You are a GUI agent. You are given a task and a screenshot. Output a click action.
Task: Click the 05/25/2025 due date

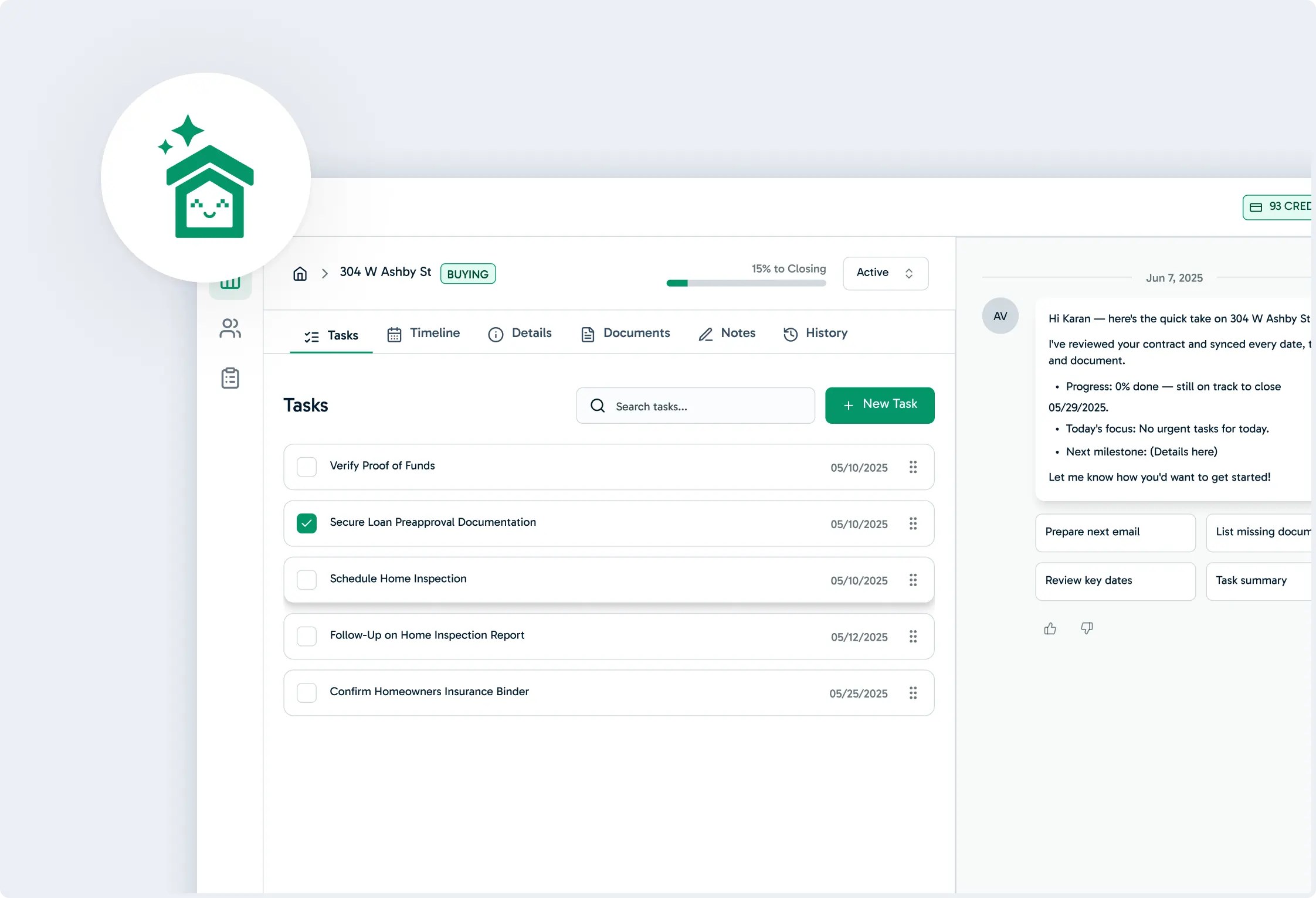[x=859, y=693]
